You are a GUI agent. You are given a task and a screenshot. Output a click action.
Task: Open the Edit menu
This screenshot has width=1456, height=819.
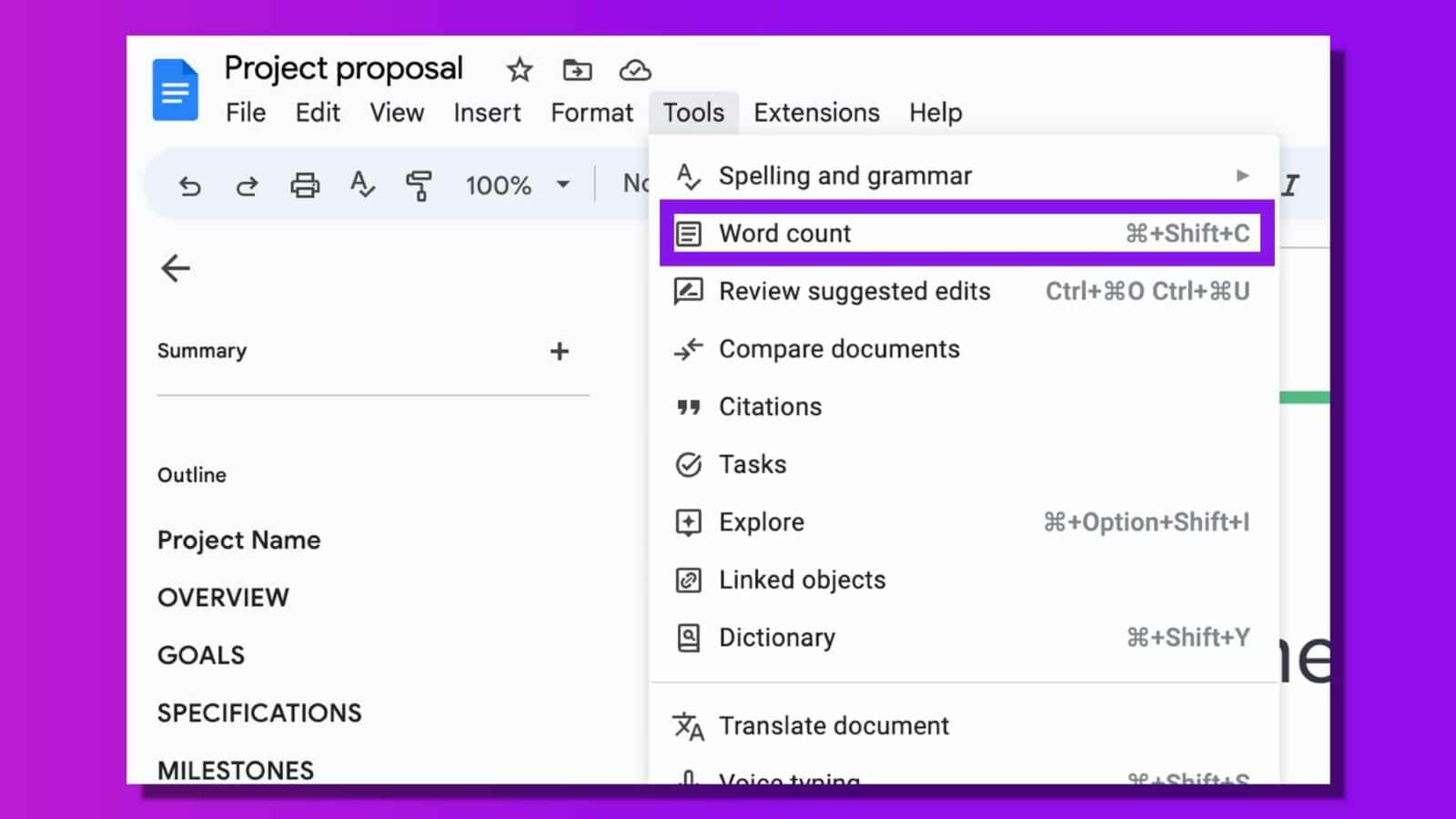pyautogui.click(x=318, y=113)
